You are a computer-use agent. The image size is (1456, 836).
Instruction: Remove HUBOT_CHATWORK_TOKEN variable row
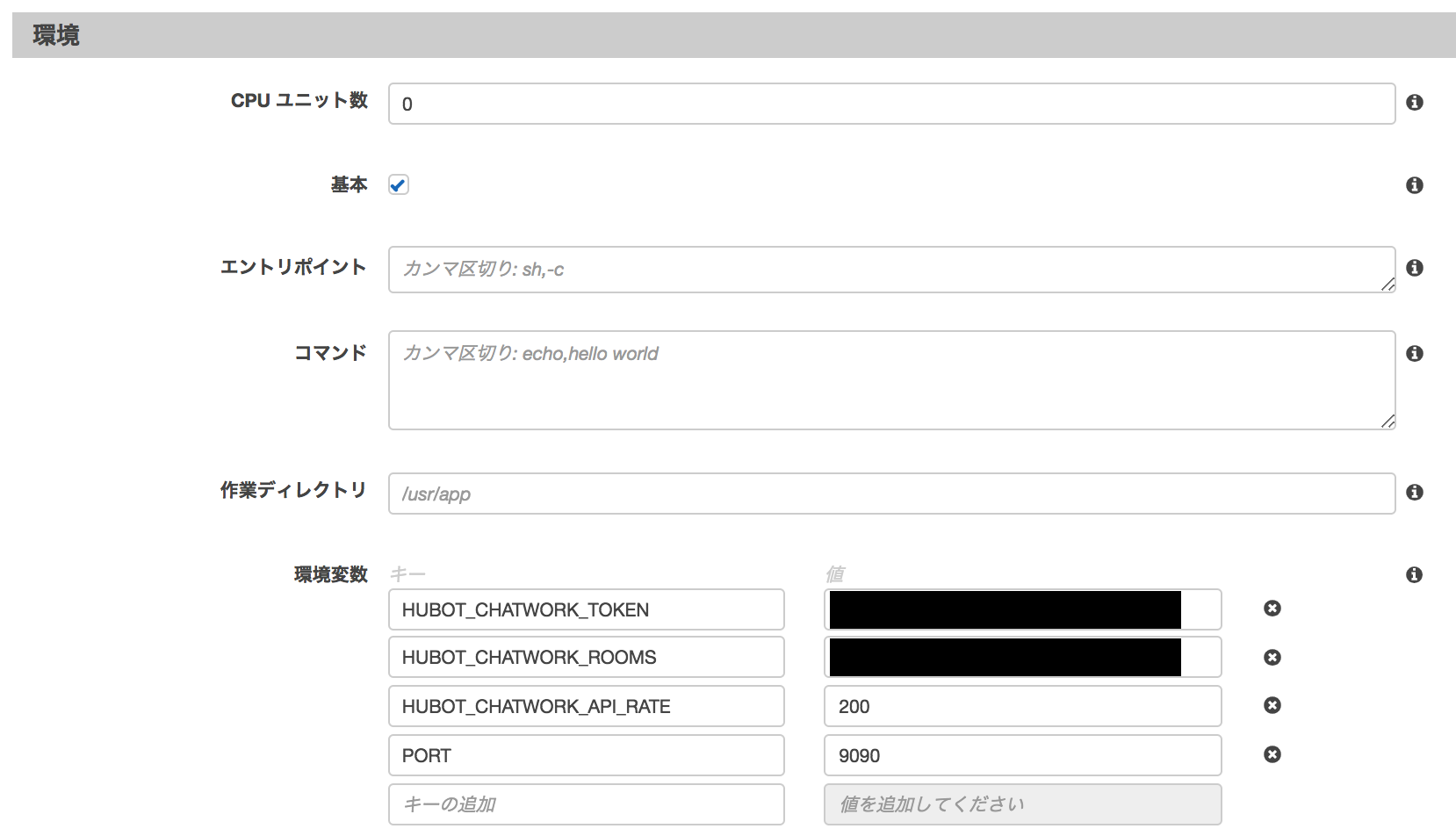[x=1272, y=609]
